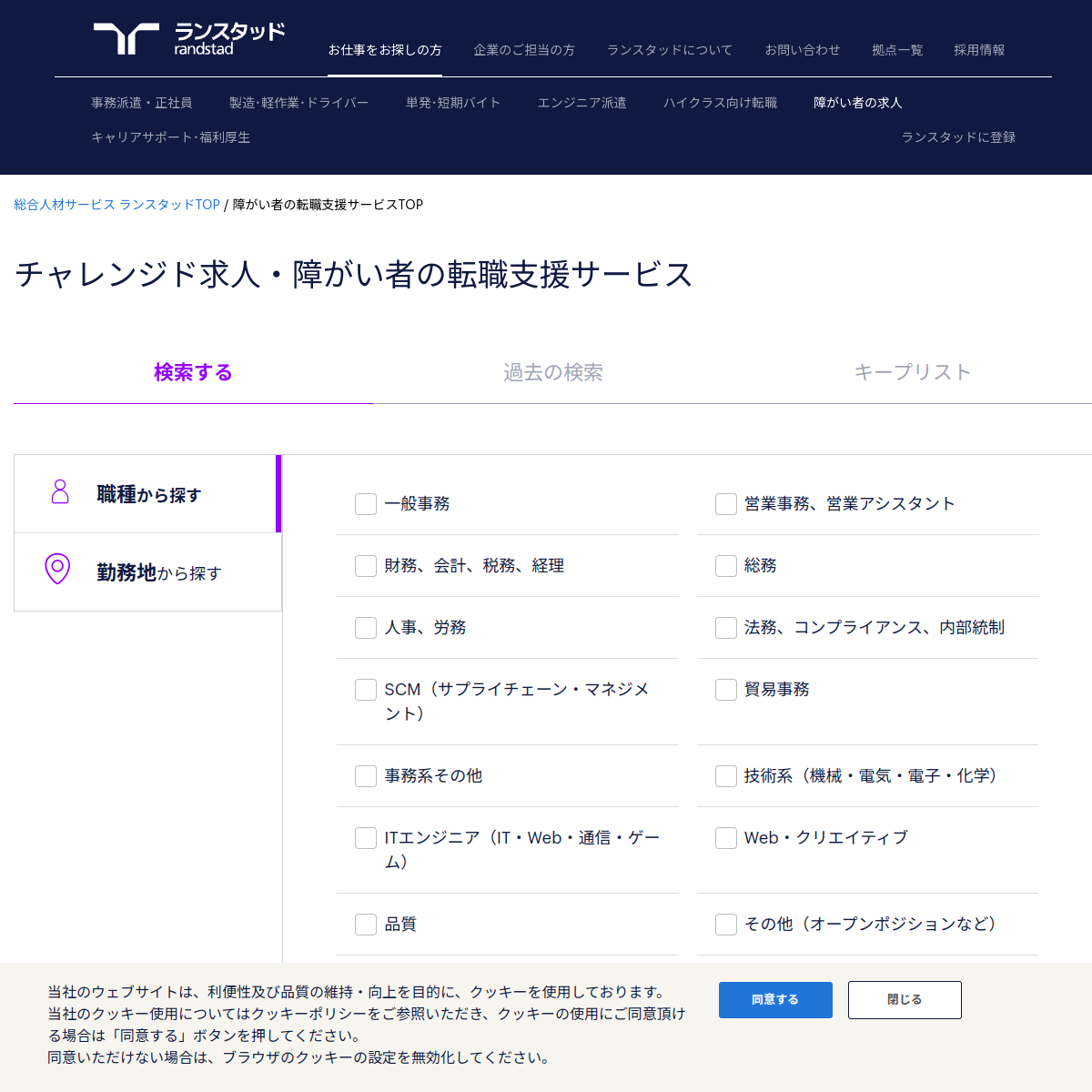Check the ITエンジニア checkbox
The height and width of the screenshot is (1092, 1092).
coord(366,838)
